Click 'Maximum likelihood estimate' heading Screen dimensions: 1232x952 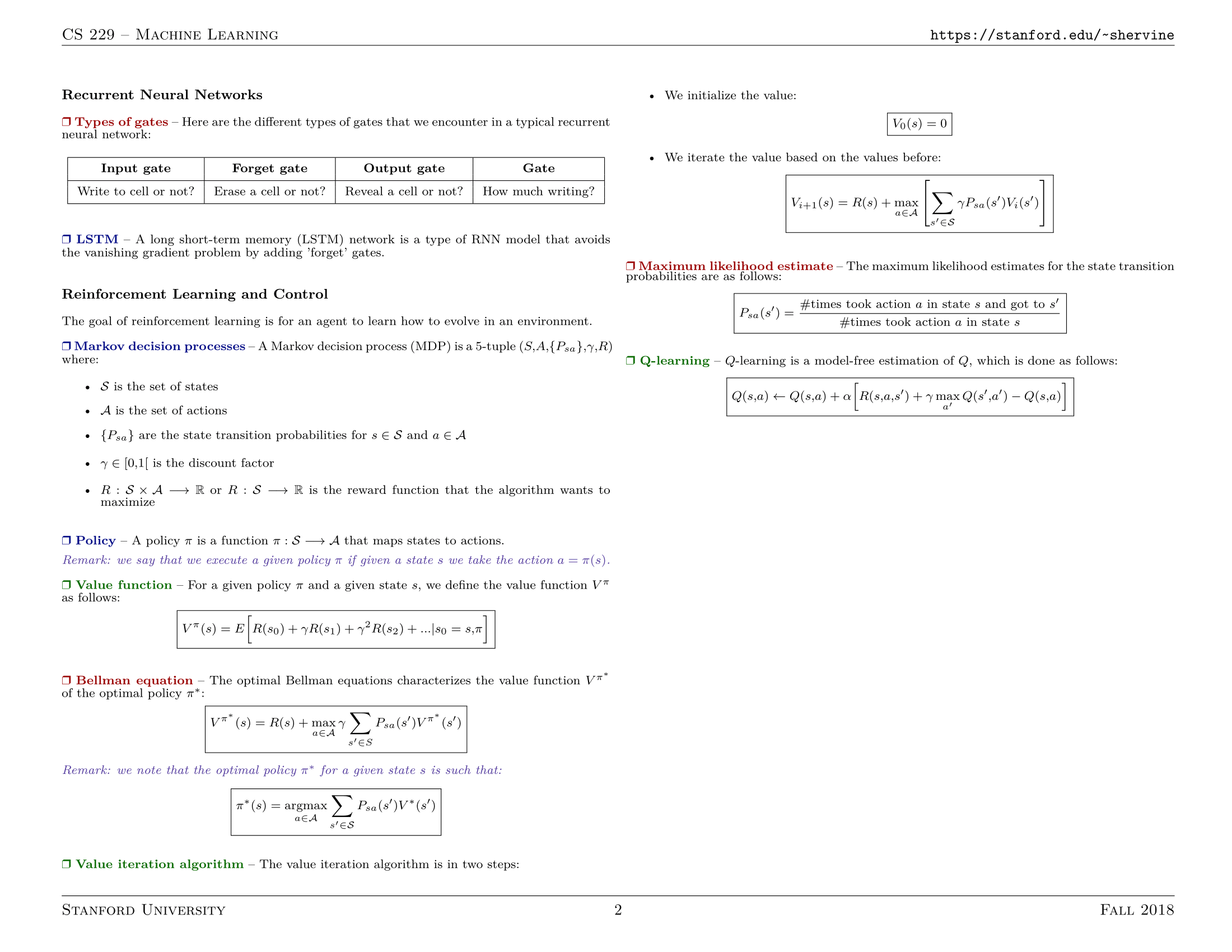coord(736,266)
